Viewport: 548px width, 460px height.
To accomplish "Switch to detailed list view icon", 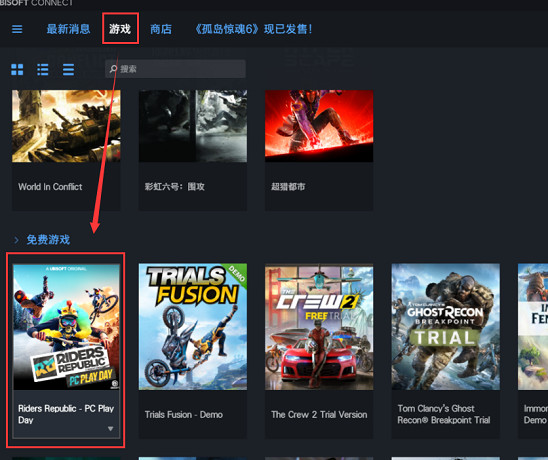I will (x=43, y=70).
